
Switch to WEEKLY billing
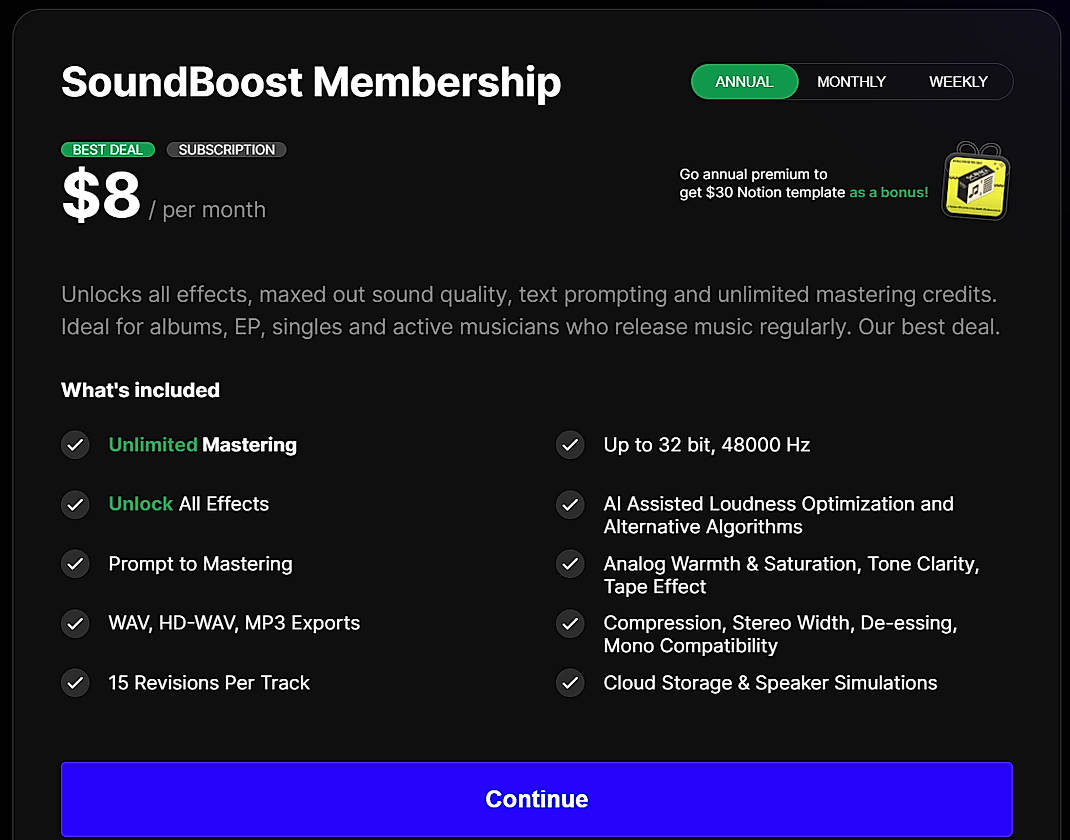(958, 82)
